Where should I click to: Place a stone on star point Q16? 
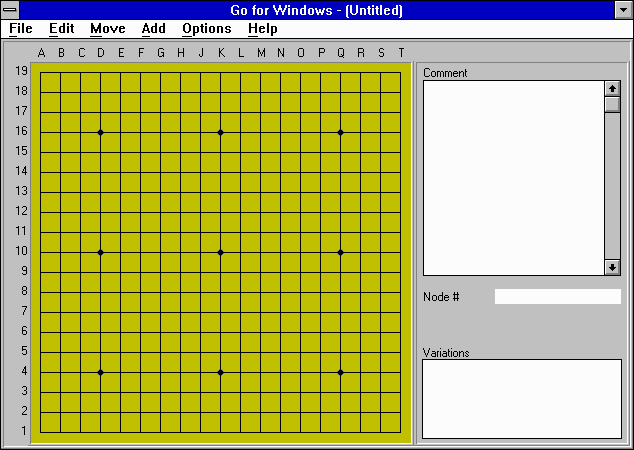[x=340, y=133]
